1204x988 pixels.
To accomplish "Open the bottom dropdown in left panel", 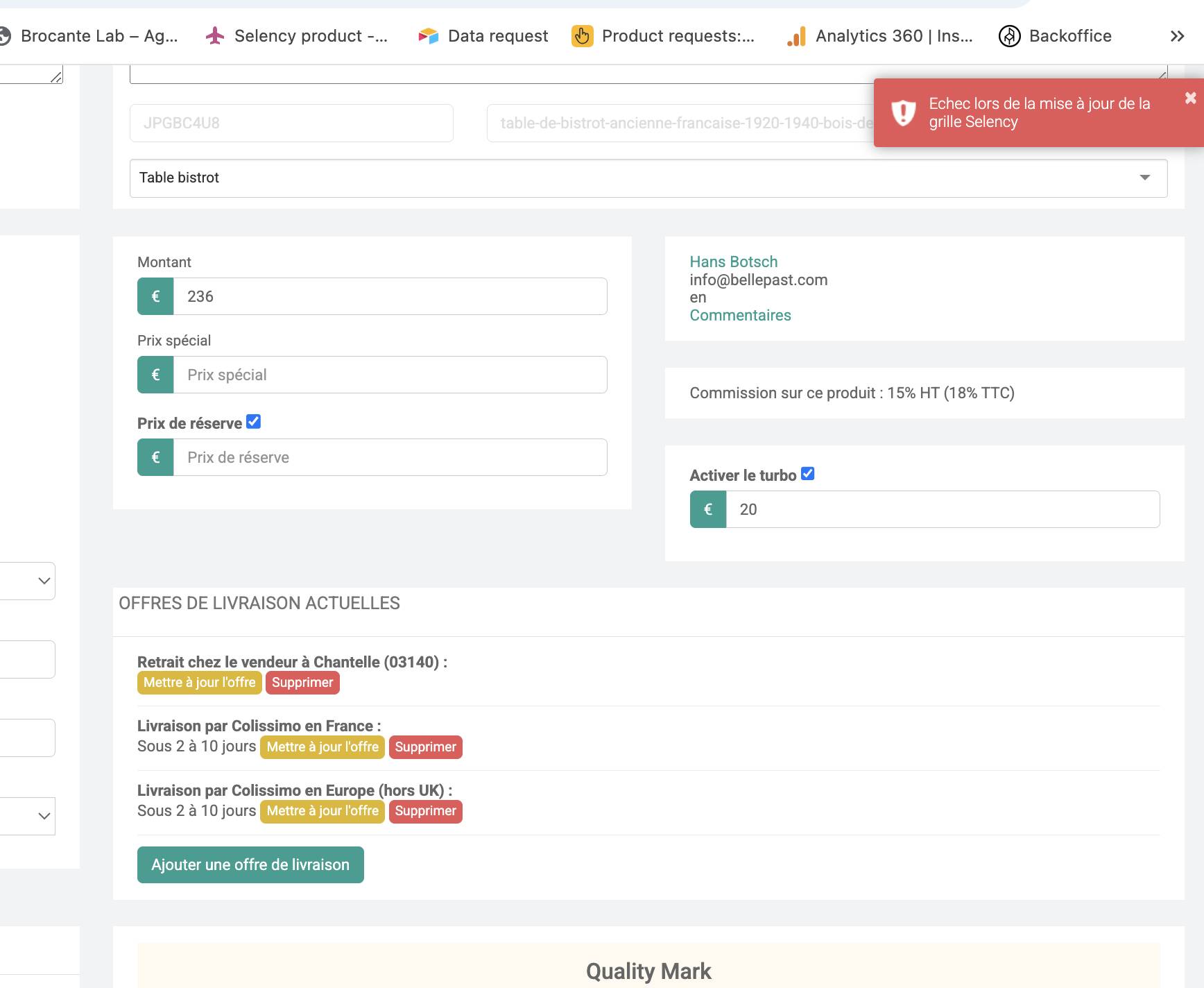I will pos(44,816).
